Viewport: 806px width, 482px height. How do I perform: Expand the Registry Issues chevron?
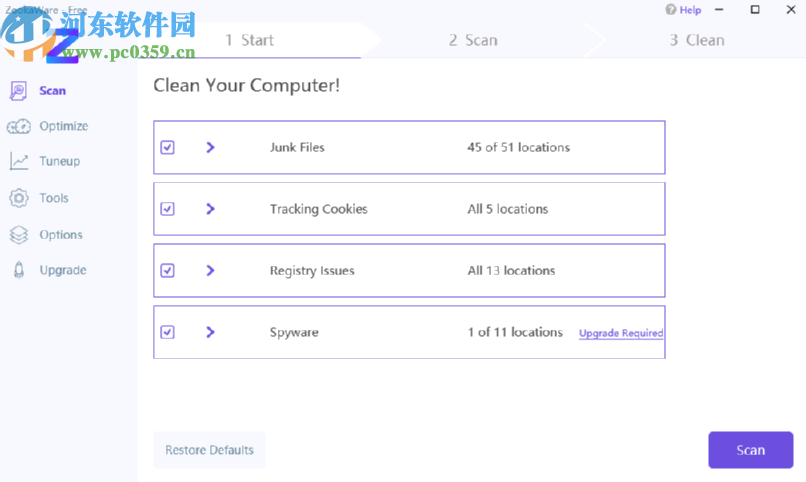click(x=210, y=271)
